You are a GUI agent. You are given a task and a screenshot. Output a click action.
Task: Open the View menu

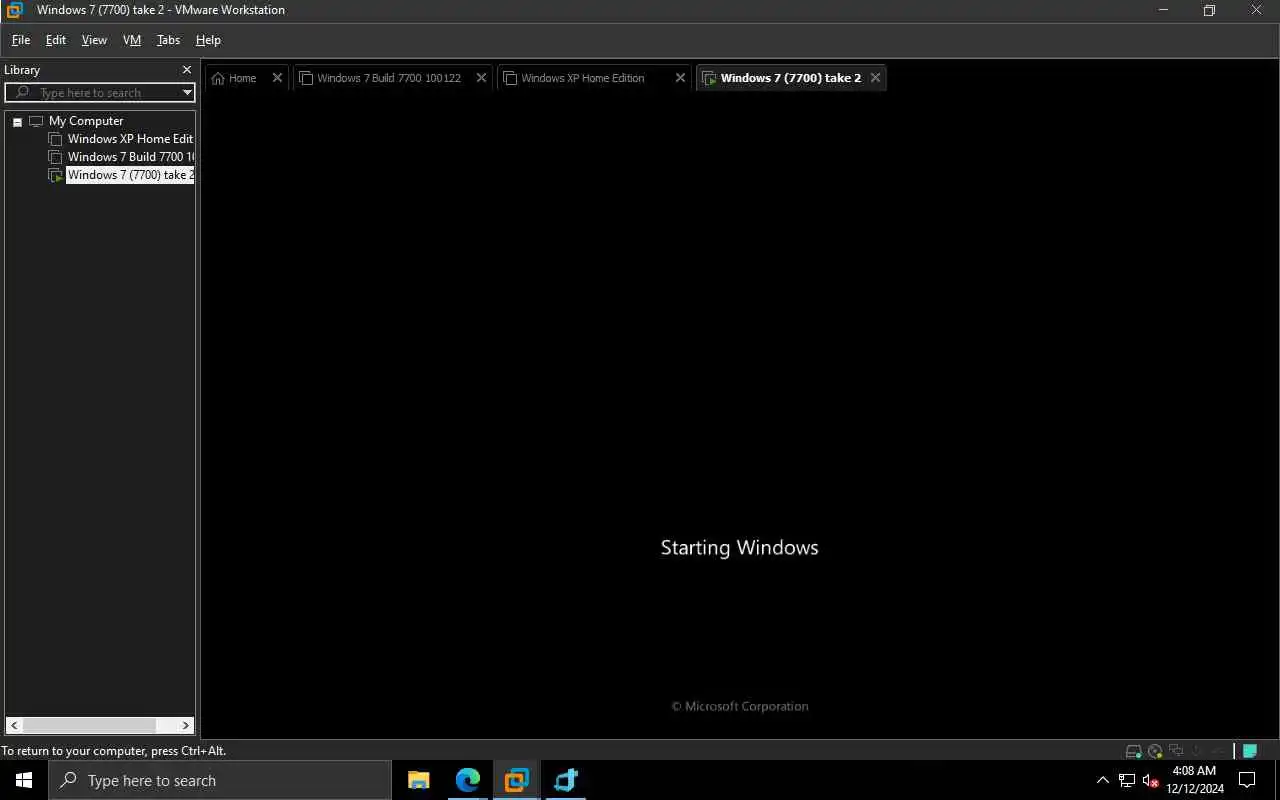pyautogui.click(x=94, y=40)
